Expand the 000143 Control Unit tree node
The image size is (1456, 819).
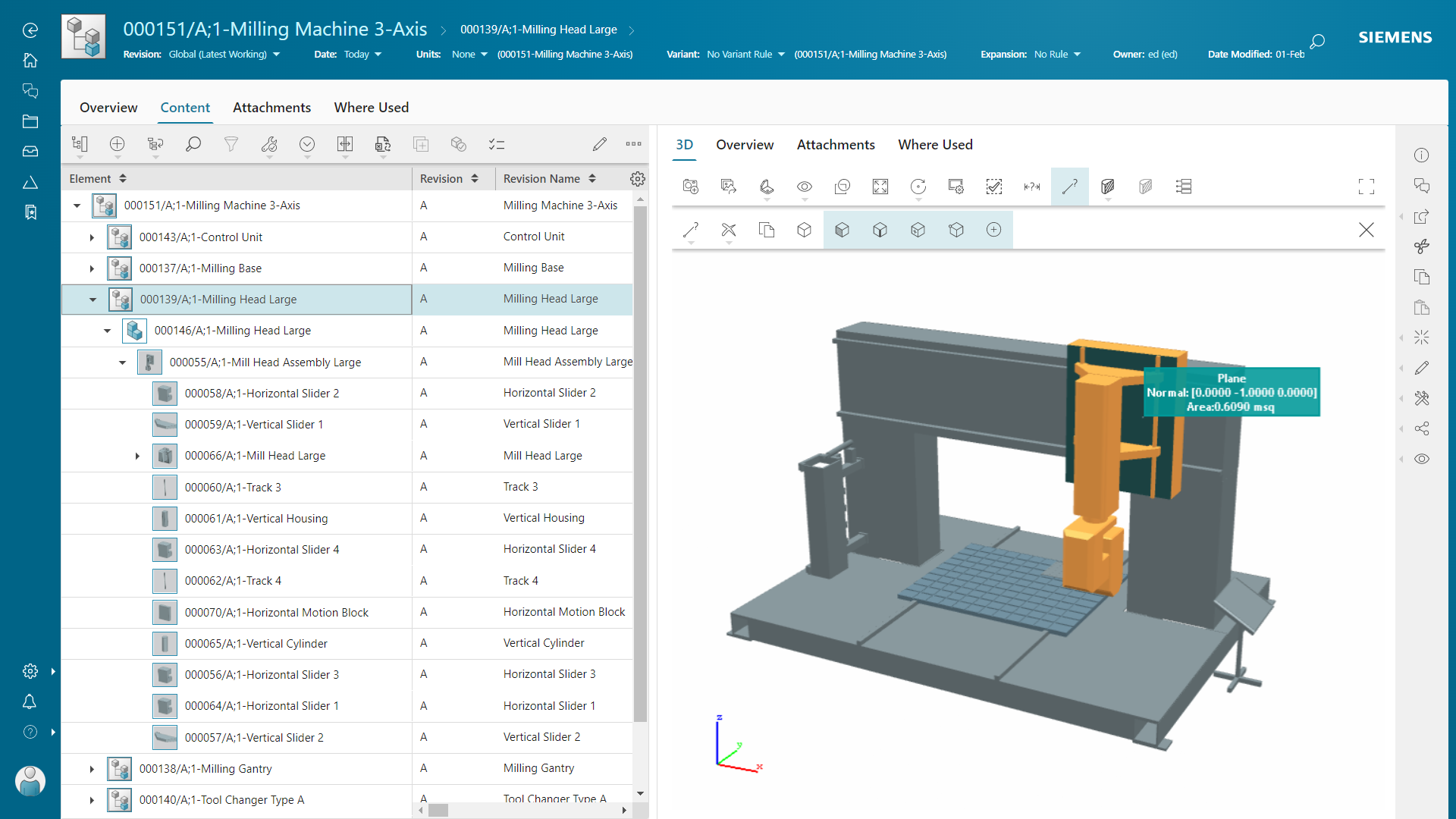91,237
